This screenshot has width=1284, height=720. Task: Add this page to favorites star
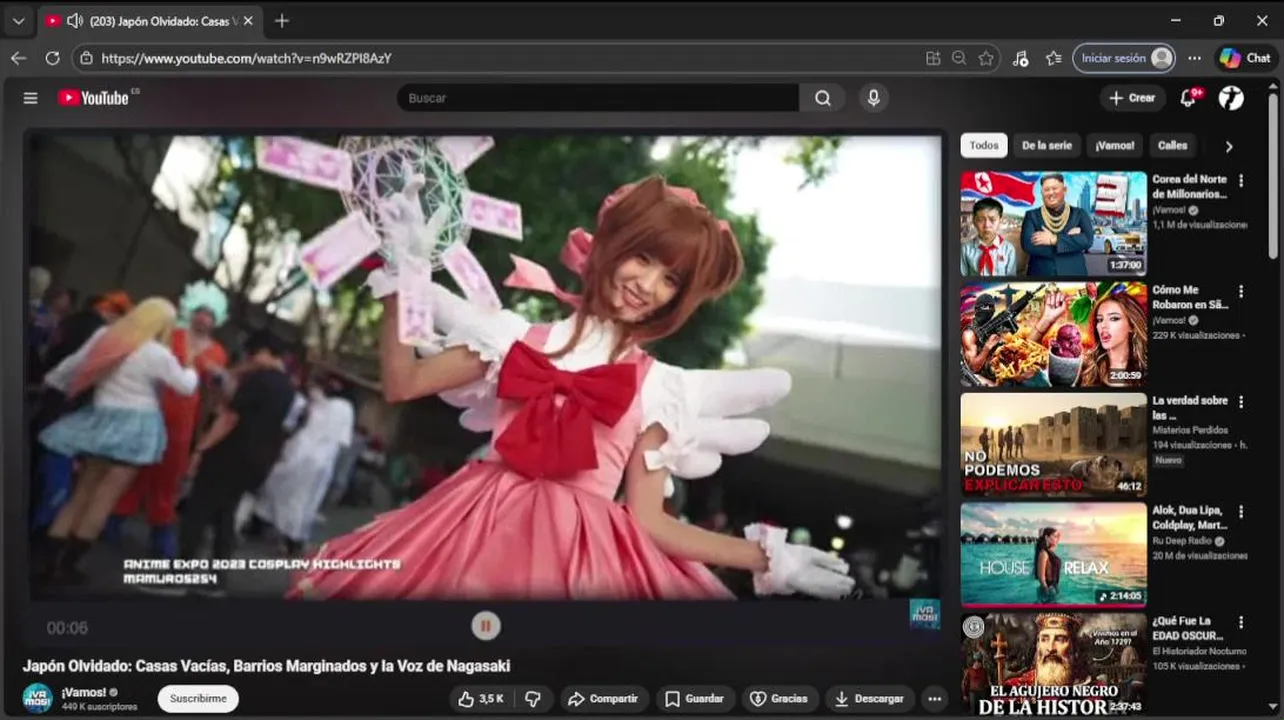[986, 58]
